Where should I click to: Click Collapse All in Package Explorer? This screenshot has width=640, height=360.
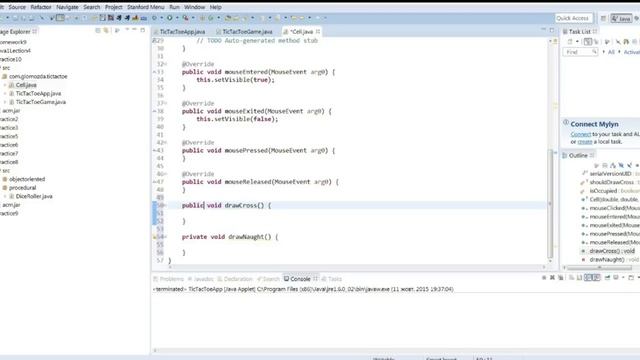[98, 31]
